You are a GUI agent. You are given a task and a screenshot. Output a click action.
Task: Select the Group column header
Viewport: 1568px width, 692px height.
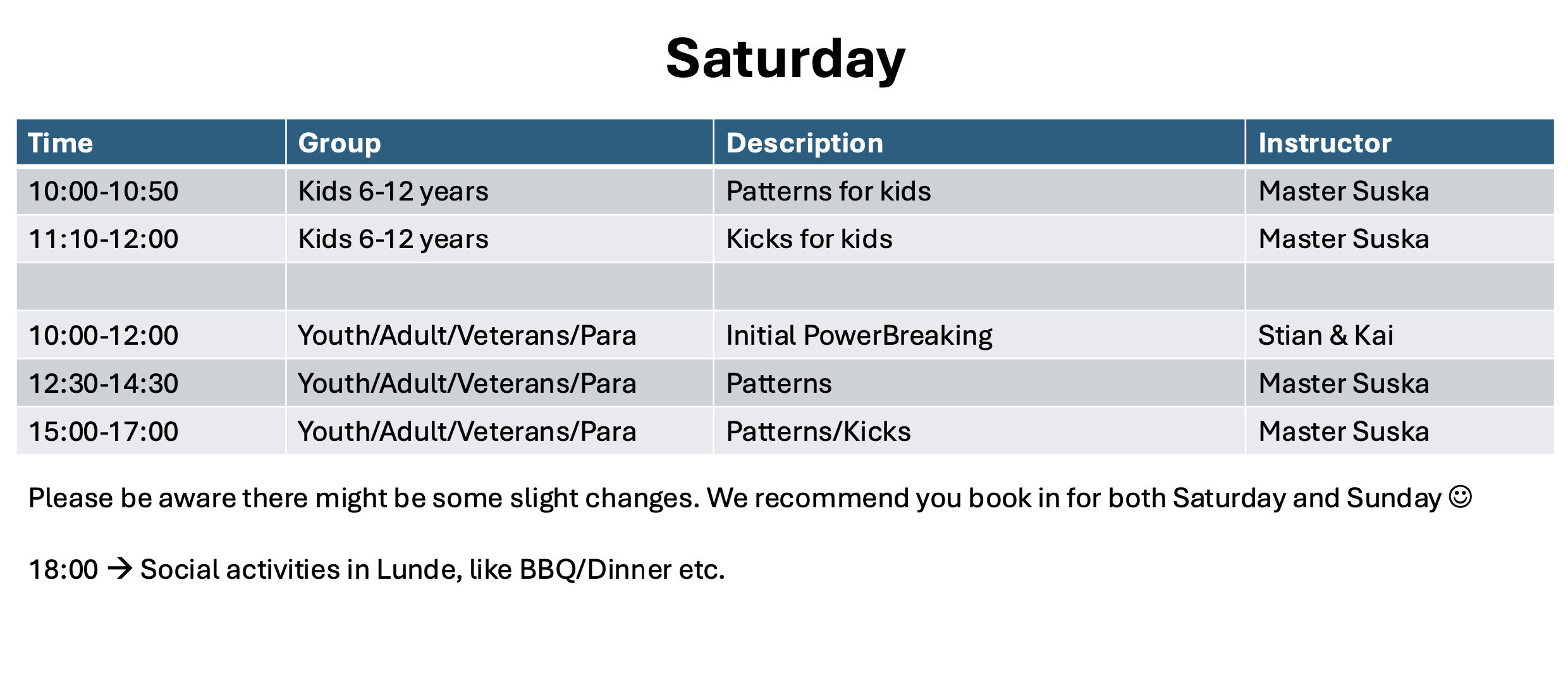click(x=499, y=142)
